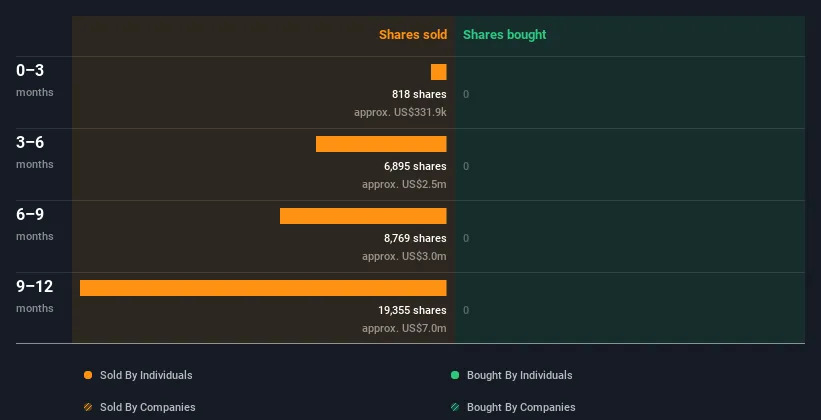
Task: Select the 0–3 months row label
Action: click(30, 71)
